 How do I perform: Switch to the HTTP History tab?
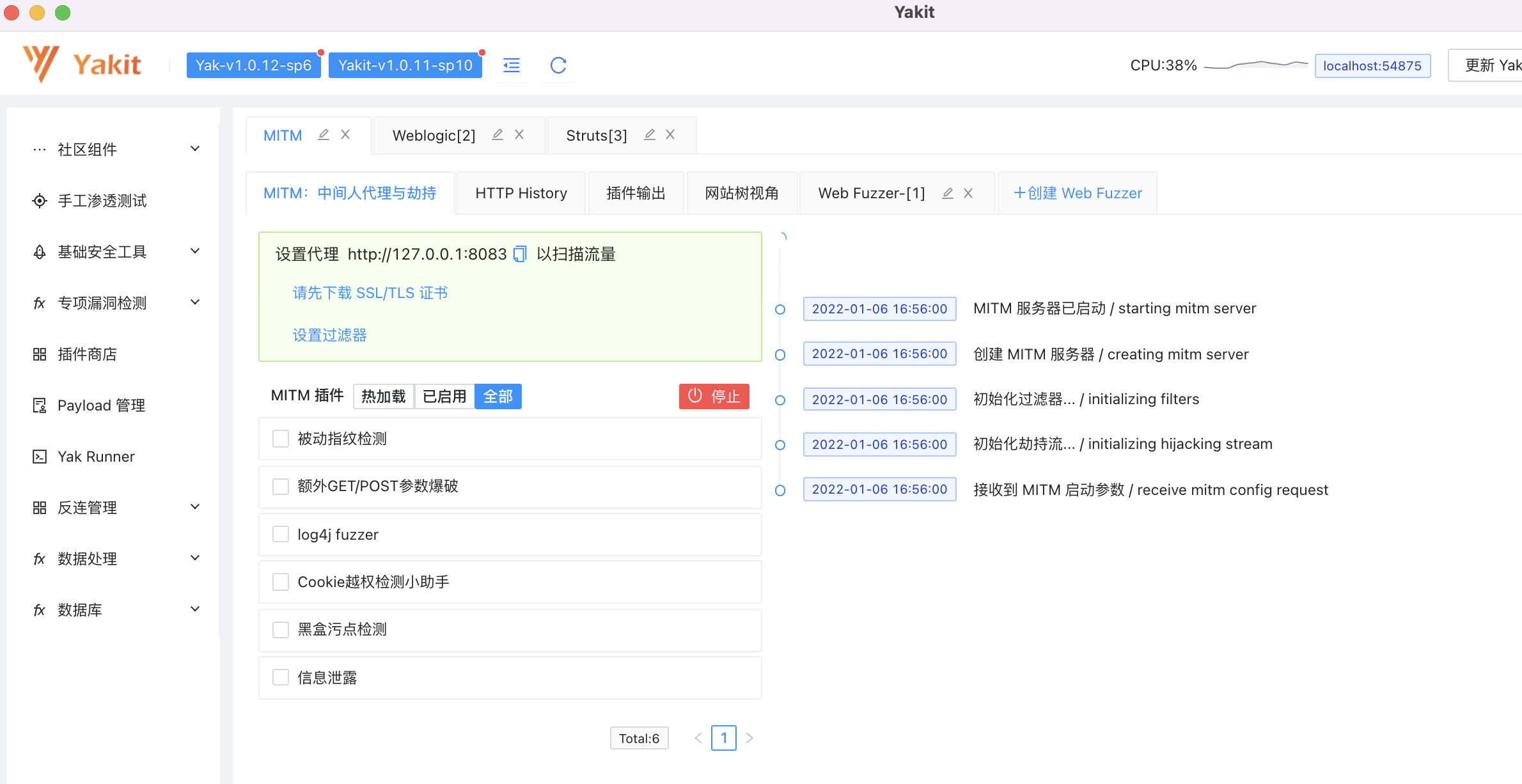coord(521,193)
